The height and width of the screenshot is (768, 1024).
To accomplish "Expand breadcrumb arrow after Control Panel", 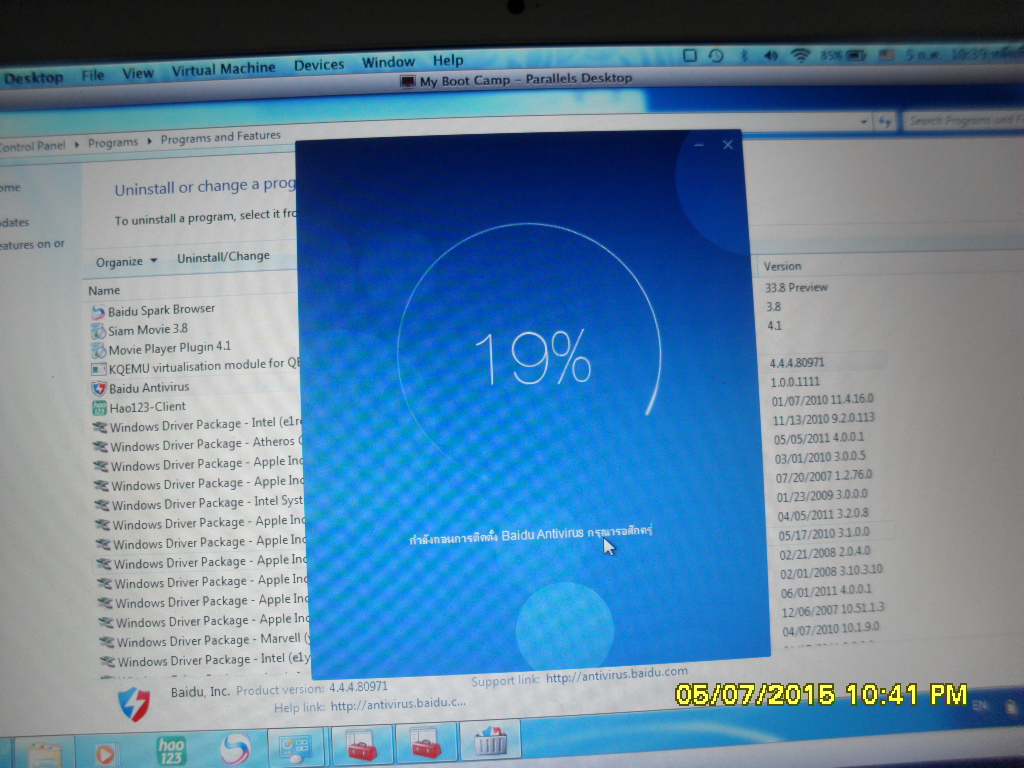I will (77, 144).
